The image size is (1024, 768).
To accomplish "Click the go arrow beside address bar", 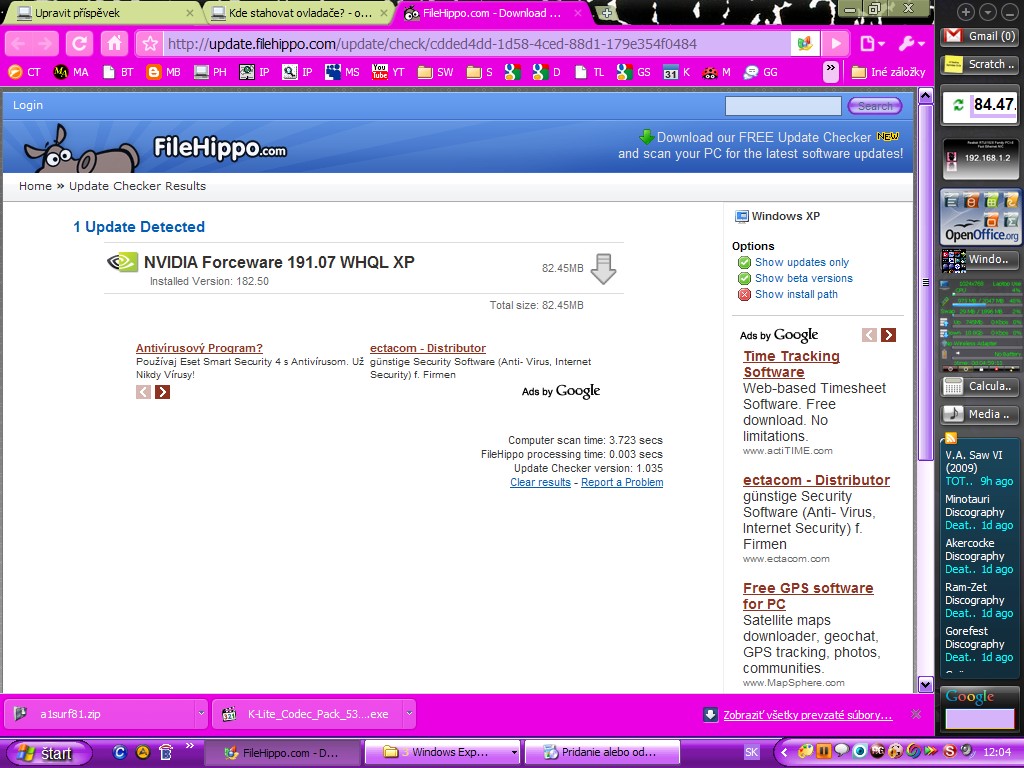I will coord(835,44).
